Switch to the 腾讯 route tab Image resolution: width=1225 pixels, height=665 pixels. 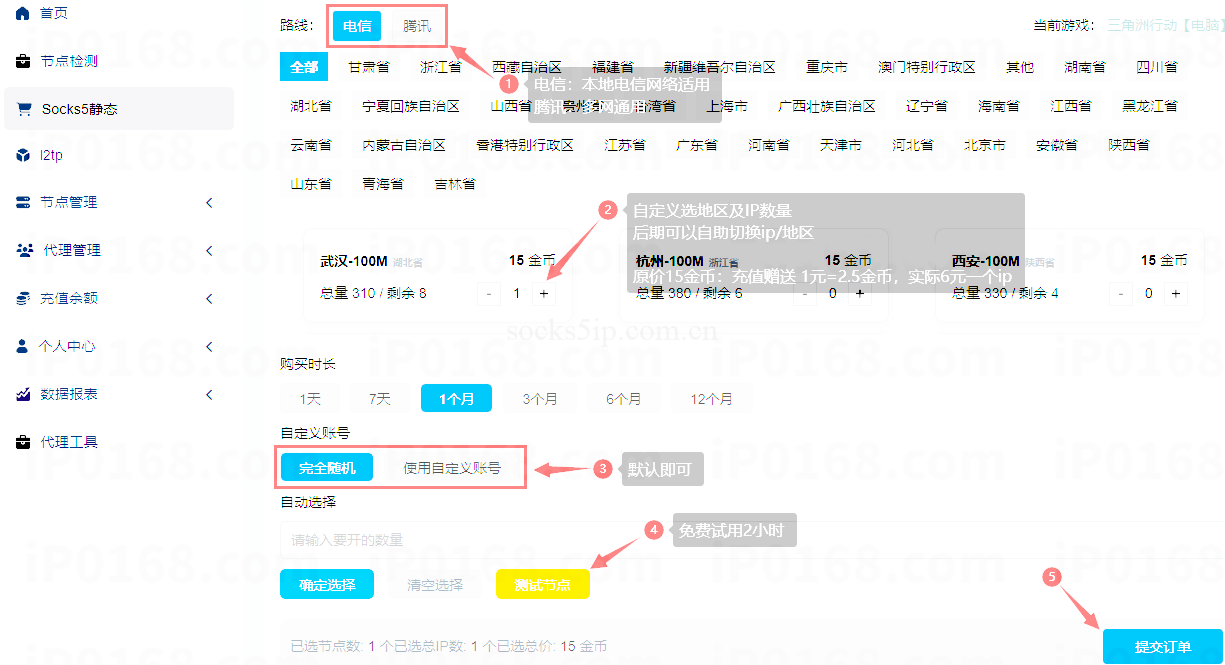417,28
